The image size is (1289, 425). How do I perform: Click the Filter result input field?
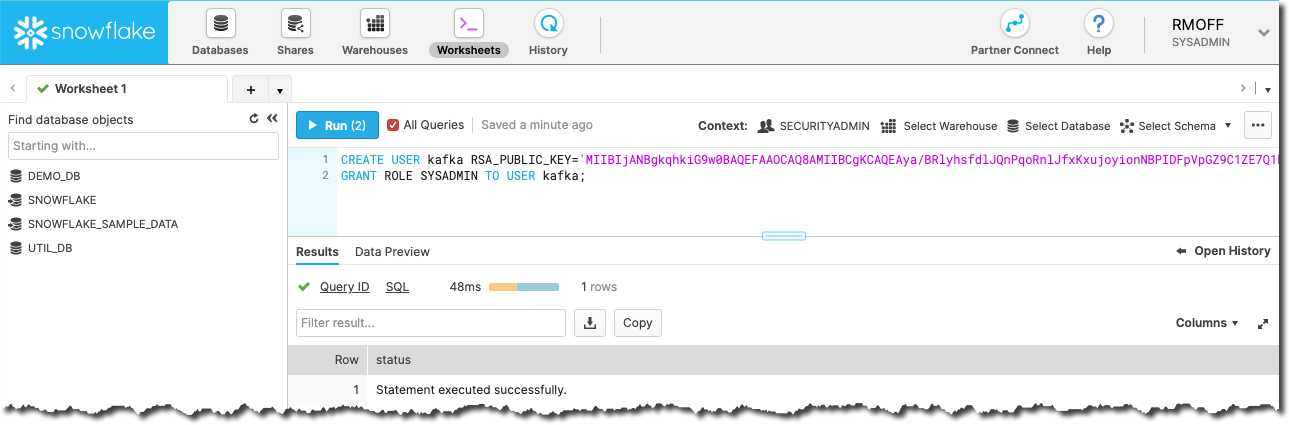click(x=431, y=323)
